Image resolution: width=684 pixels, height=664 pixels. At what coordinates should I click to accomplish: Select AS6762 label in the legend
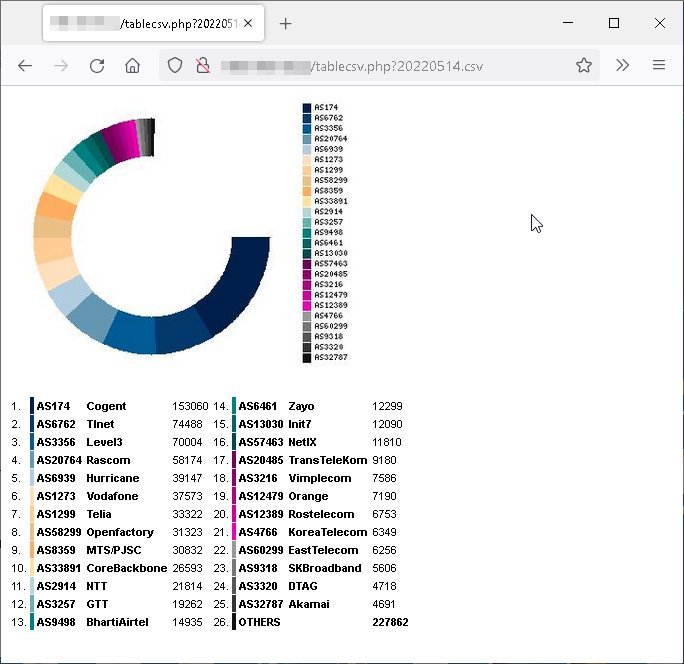[328, 118]
